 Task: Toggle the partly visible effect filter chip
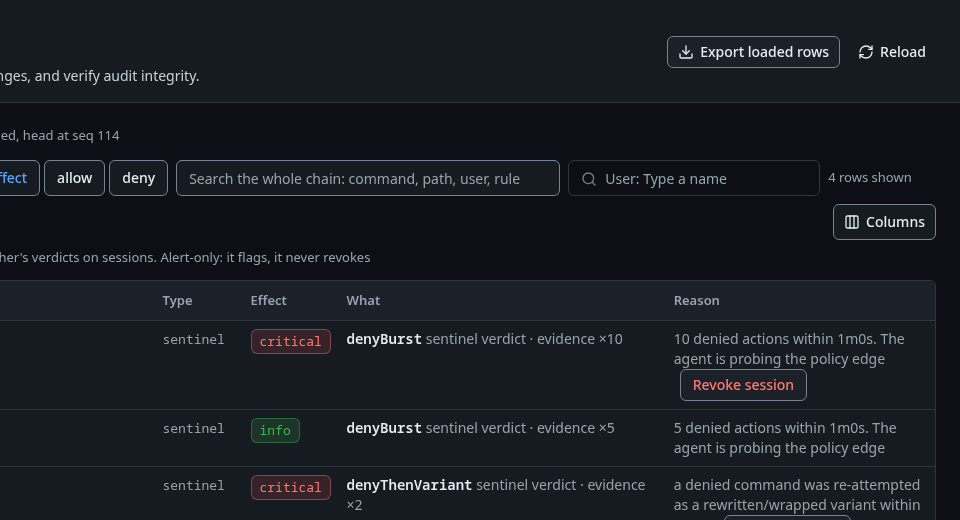point(18,178)
